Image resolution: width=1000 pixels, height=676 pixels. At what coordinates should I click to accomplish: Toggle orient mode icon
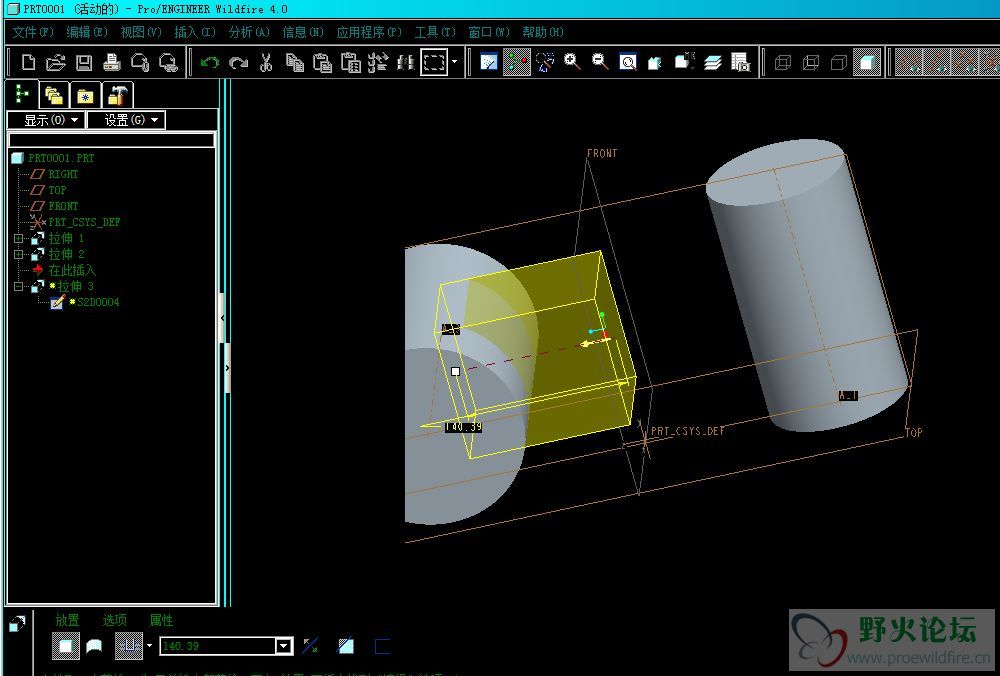point(545,62)
